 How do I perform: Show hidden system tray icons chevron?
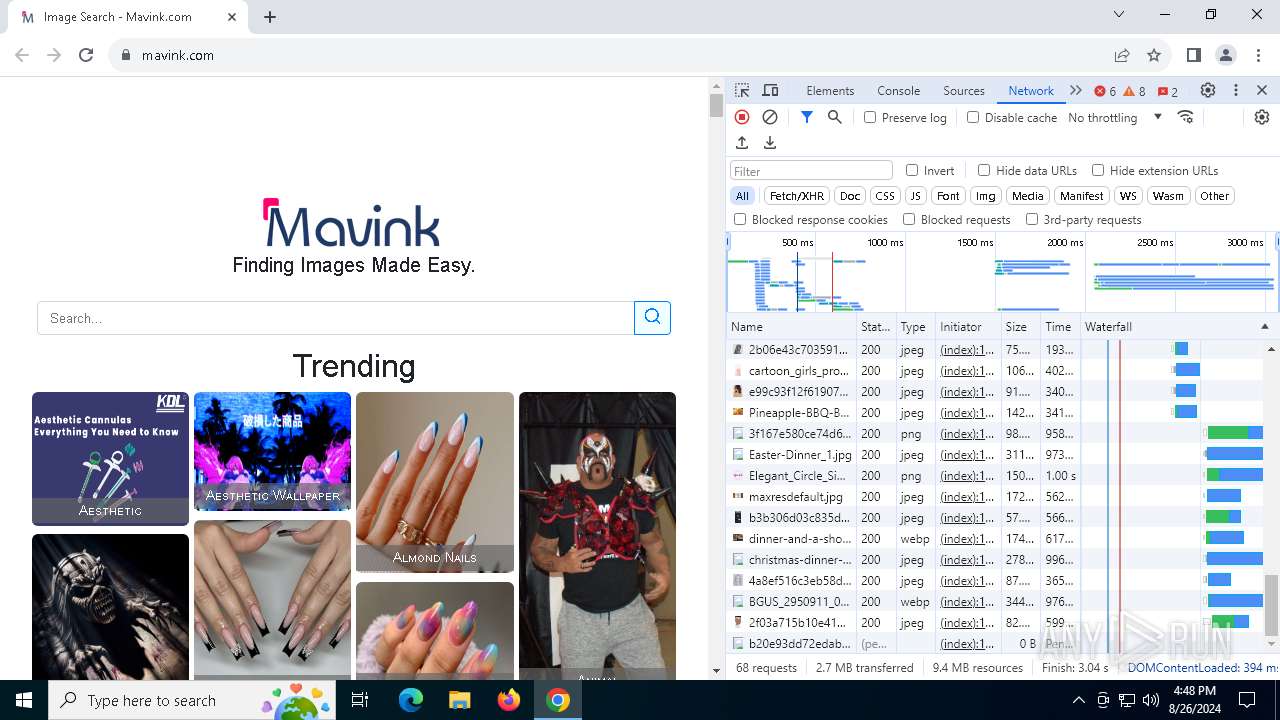point(1078,700)
